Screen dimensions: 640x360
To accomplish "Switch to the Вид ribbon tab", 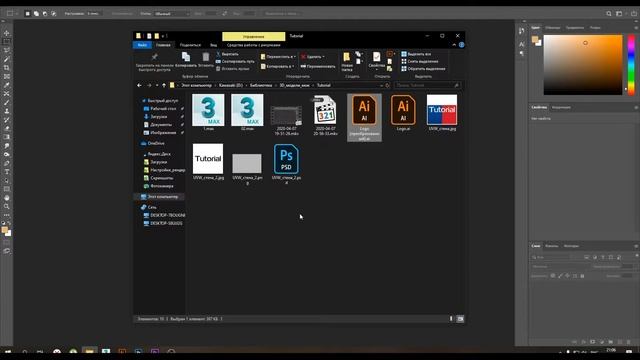I will 213,45.
